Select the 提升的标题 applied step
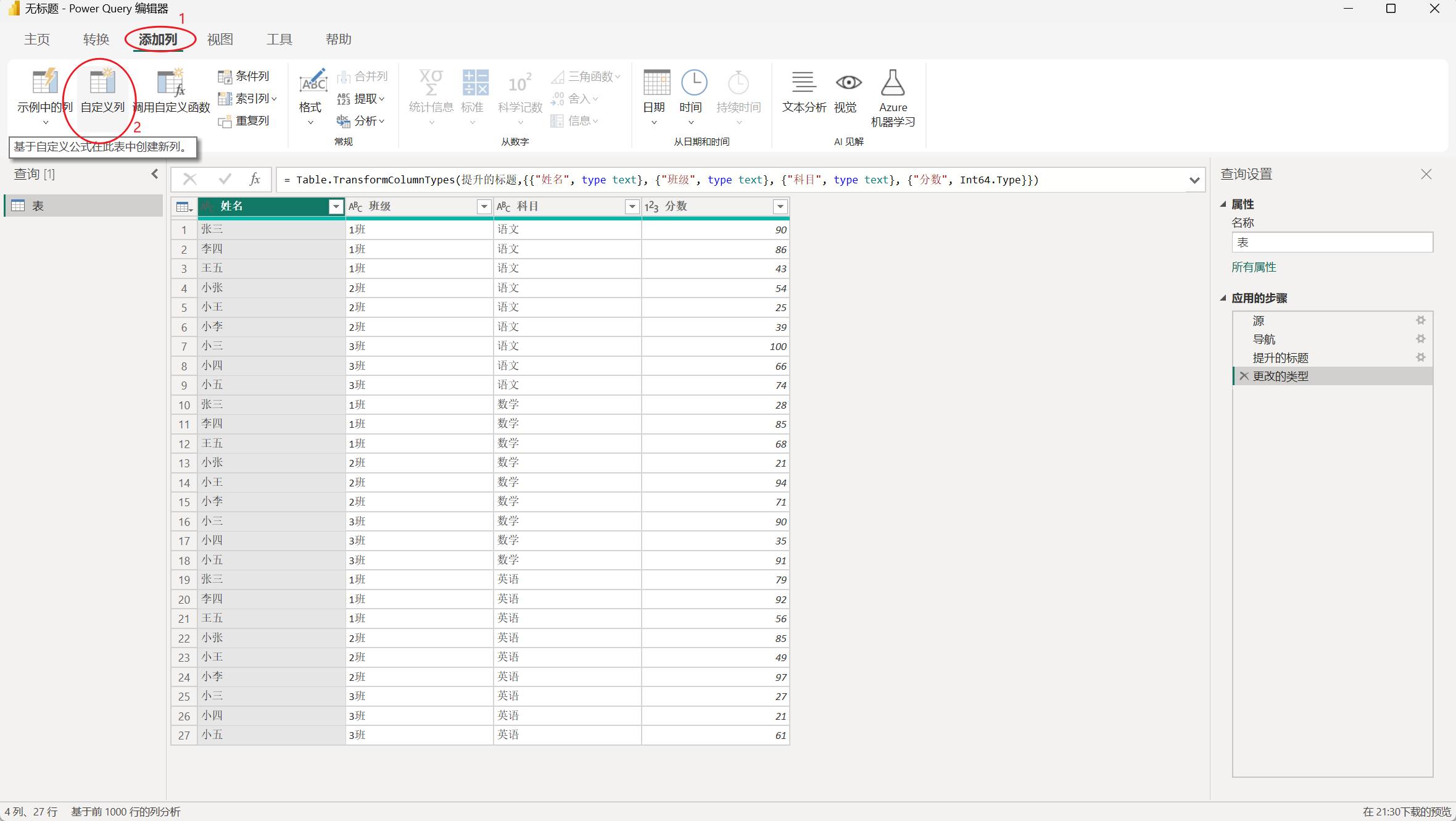Screen dimensions: 1456x821 tap(1280, 358)
